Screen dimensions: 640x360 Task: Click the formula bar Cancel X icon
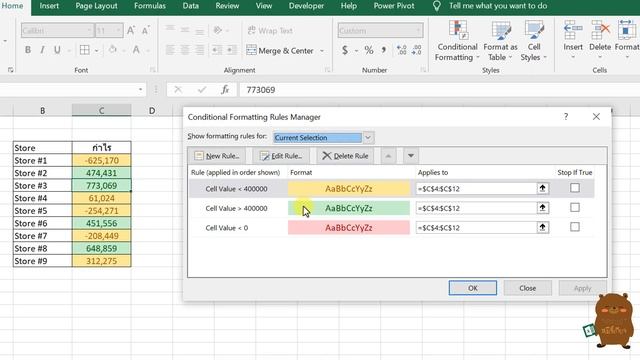click(x=178, y=90)
